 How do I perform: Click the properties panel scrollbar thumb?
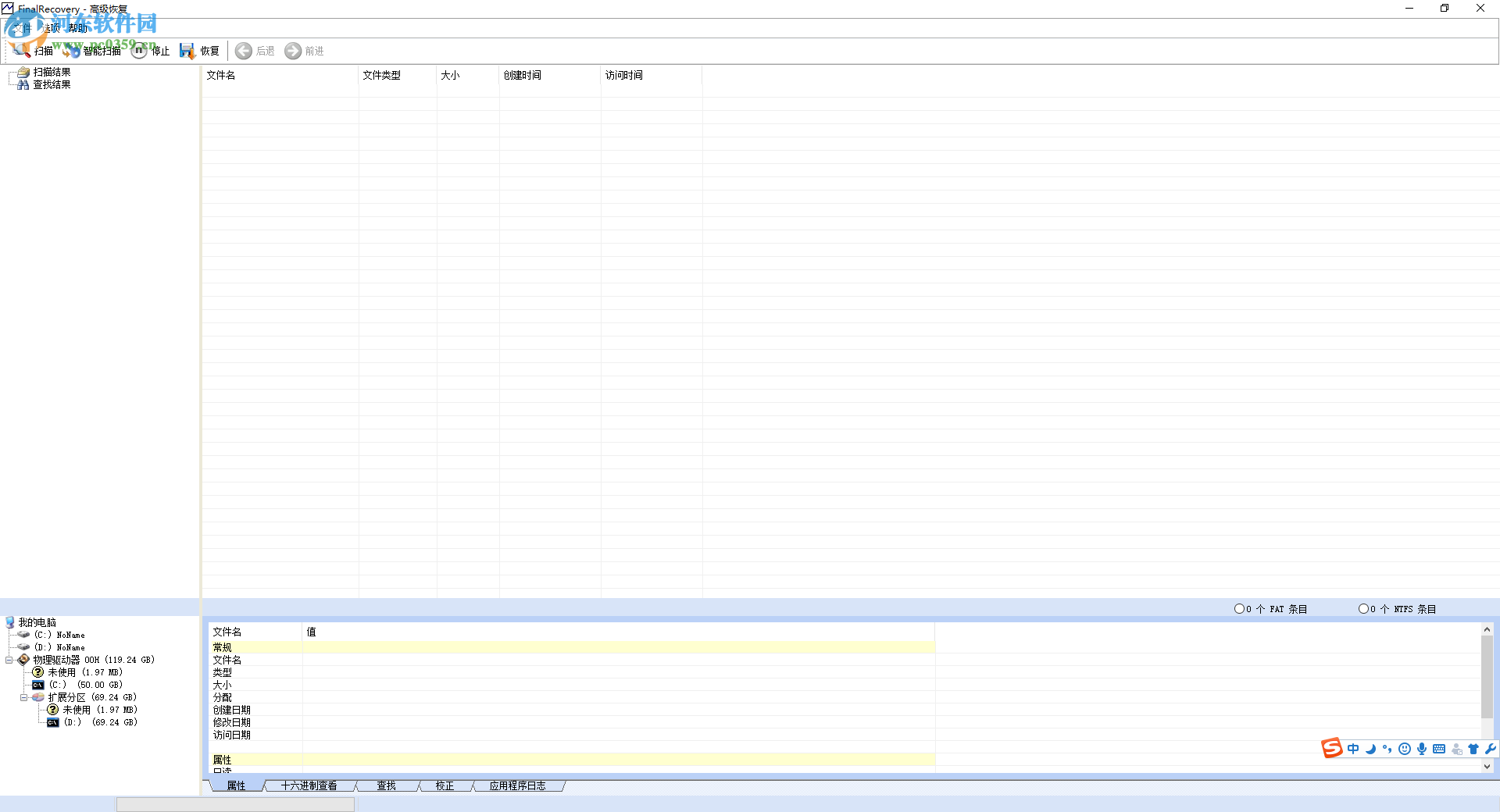pyautogui.click(x=1487, y=676)
